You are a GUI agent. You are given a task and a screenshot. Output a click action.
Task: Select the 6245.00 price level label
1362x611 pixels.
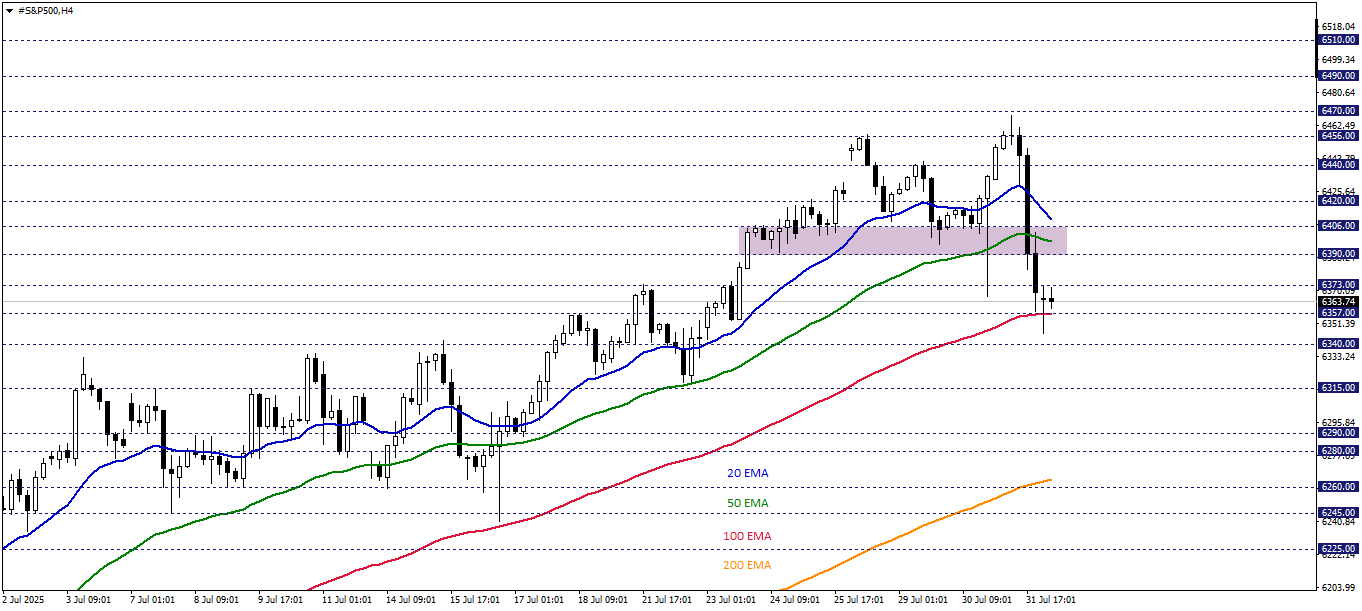[1338, 513]
